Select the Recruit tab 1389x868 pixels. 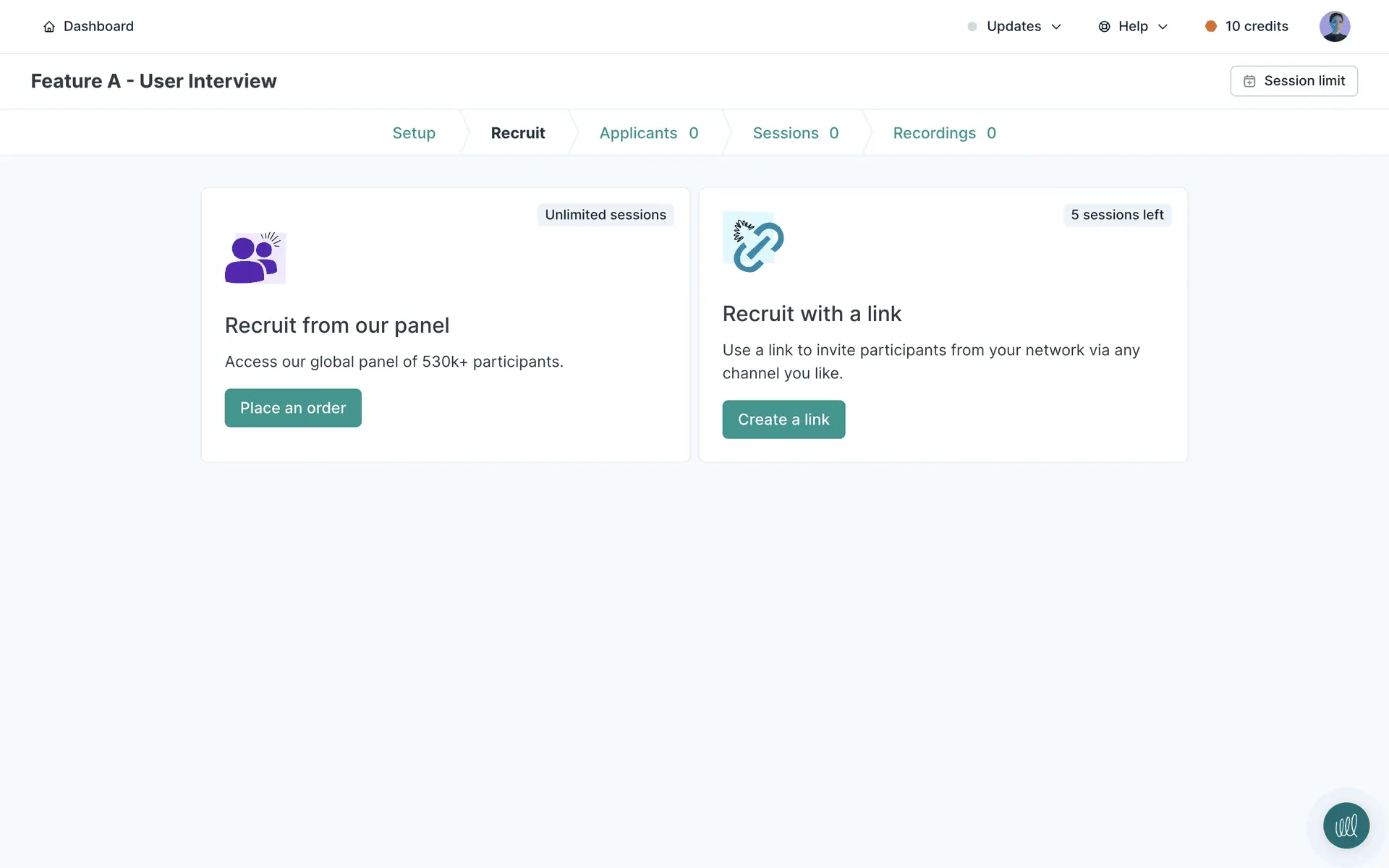tap(518, 133)
